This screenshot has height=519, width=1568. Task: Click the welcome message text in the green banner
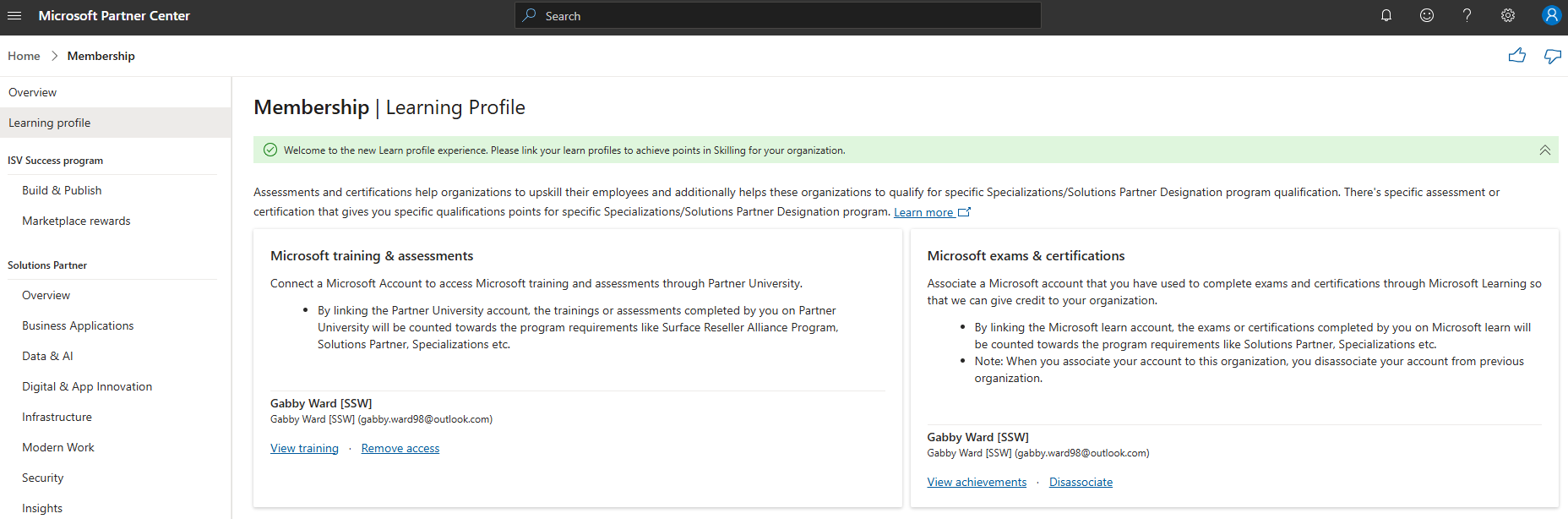point(564,150)
